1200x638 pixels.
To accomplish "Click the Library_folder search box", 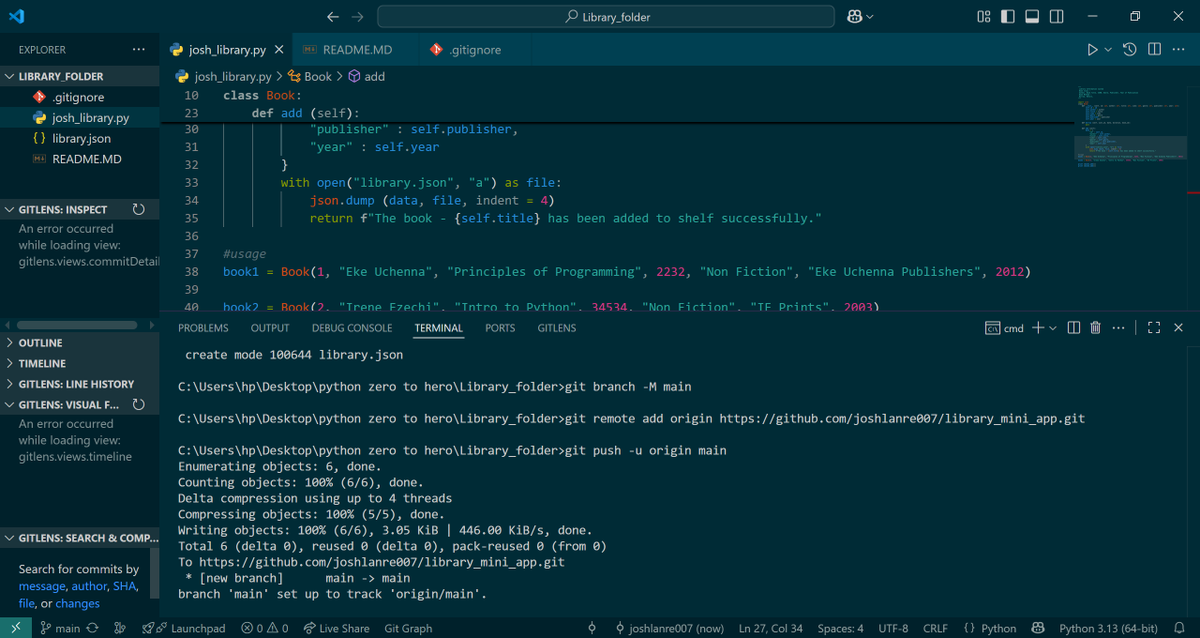I will [x=606, y=16].
